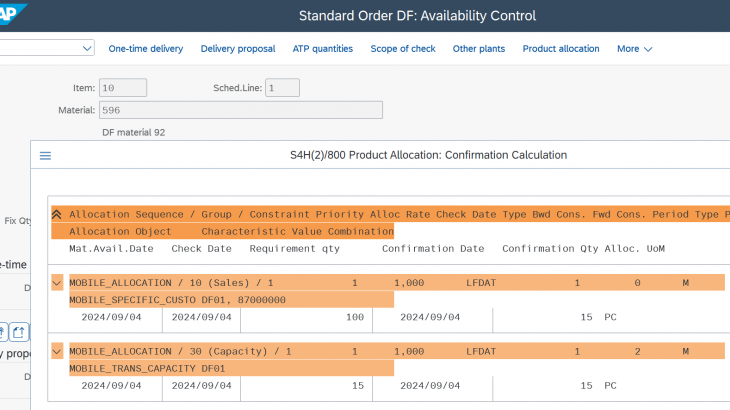The height and width of the screenshot is (410, 730).
Task: Click the Mat.Avail.Date column header
Action: click(111, 249)
